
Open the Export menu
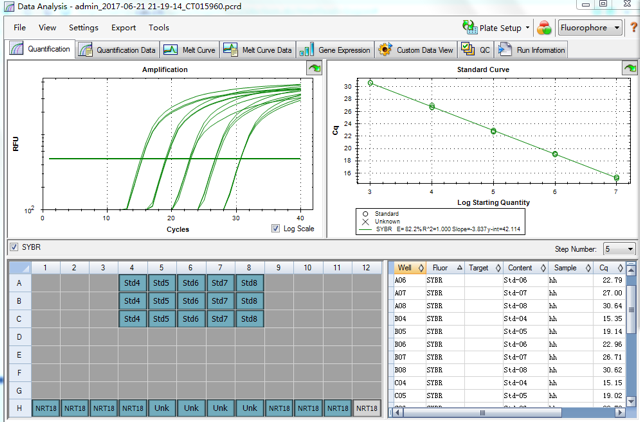coord(124,28)
